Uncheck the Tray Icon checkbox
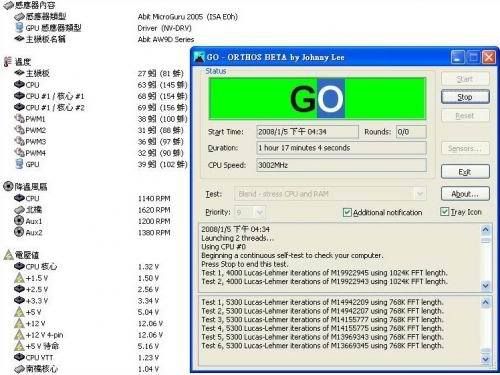The width and height of the screenshot is (500, 375). 444,212
